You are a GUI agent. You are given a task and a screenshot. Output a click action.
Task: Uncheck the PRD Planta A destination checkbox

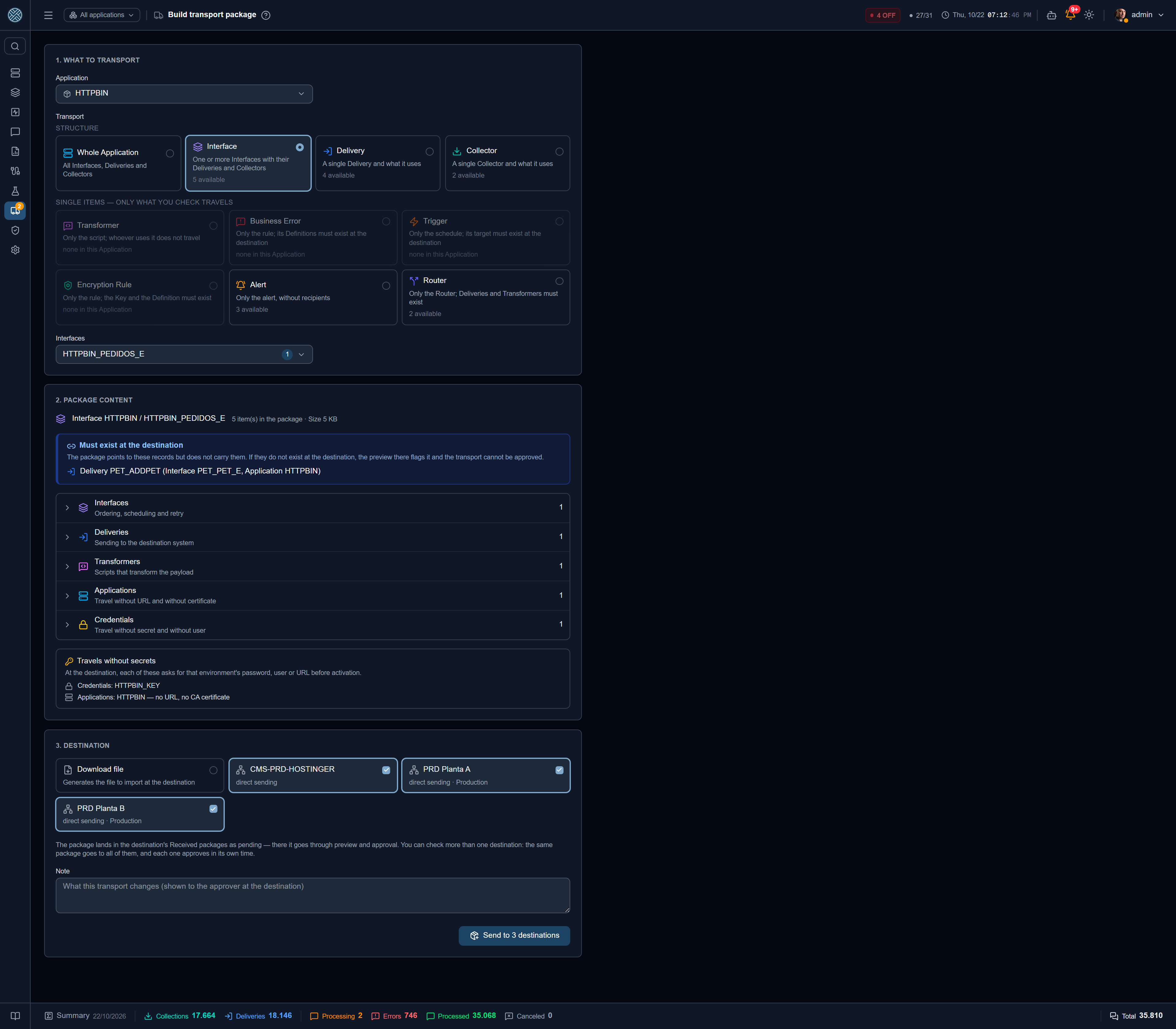(x=559, y=770)
